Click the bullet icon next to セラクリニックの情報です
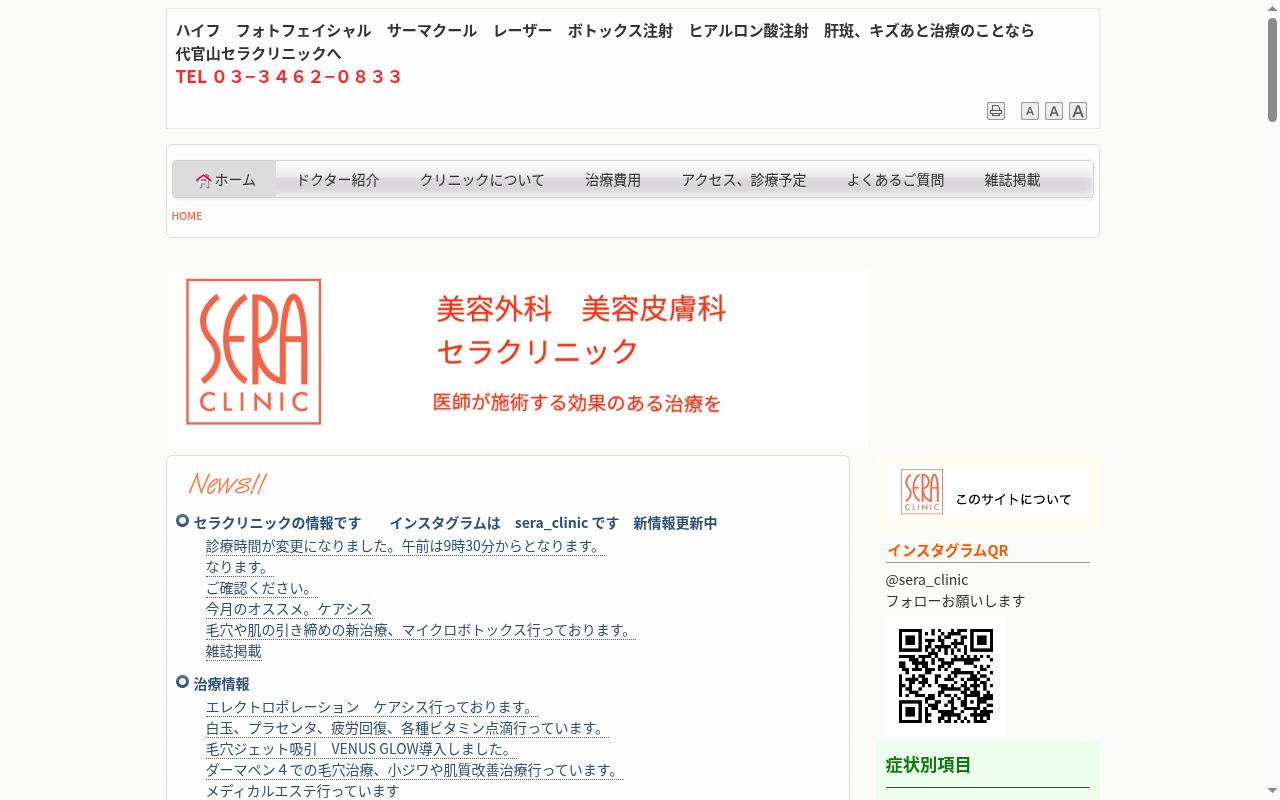This screenshot has width=1280, height=800. pyautogui.click(x=182, y=521)
